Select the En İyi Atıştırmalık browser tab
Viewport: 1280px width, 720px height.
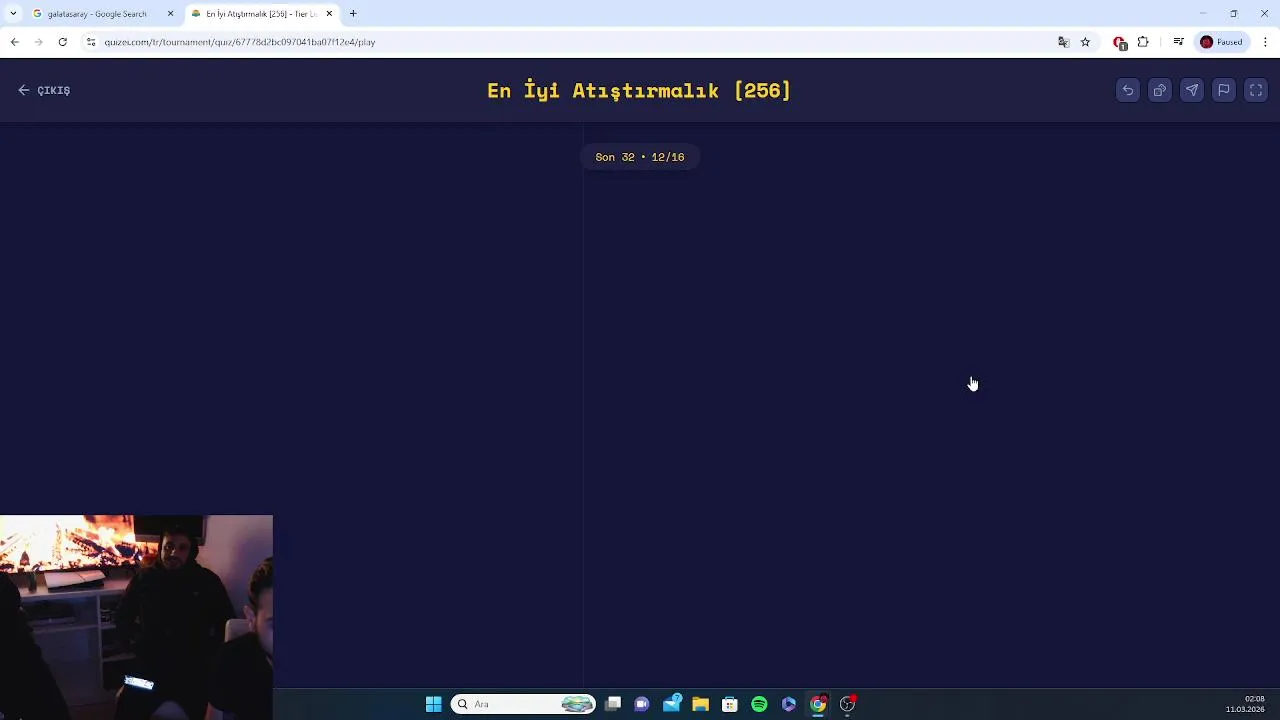[x=260, y=14]
